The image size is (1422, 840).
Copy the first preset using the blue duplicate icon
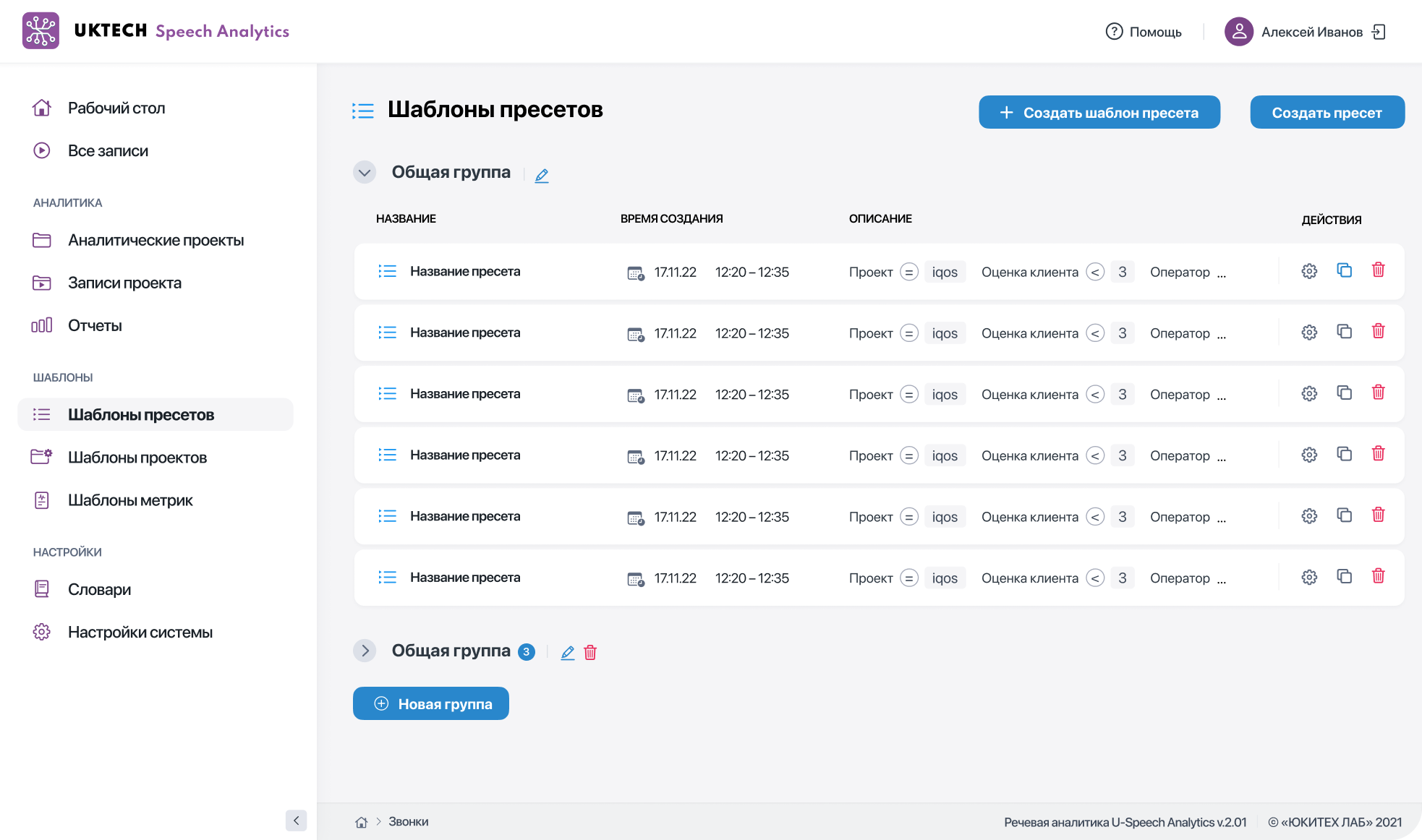[1344, 270]
